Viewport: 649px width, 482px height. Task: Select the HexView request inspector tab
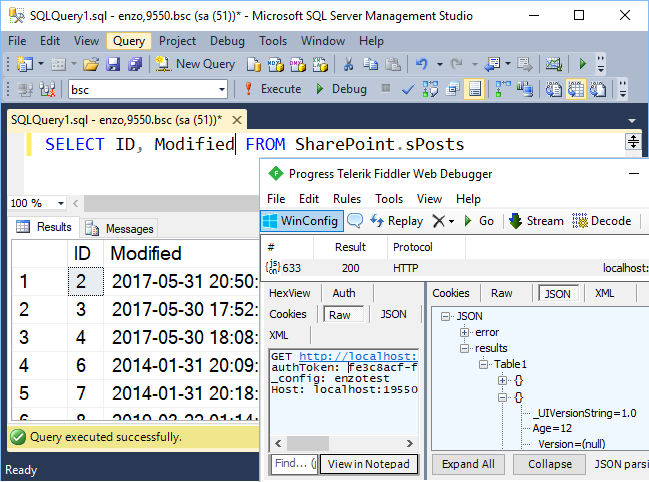290,293
